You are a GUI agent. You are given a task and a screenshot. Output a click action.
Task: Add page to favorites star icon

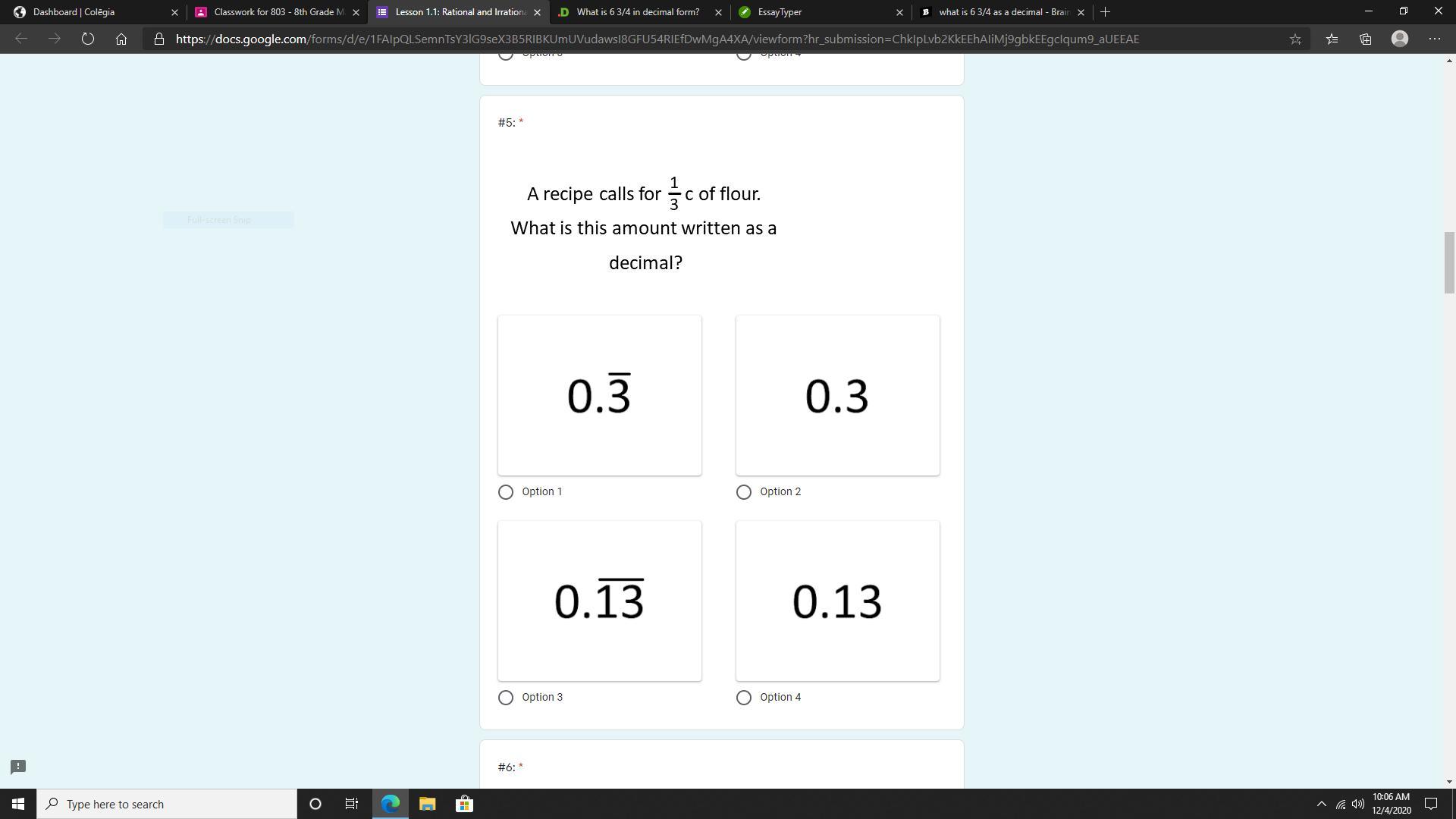click(1295, 39)
